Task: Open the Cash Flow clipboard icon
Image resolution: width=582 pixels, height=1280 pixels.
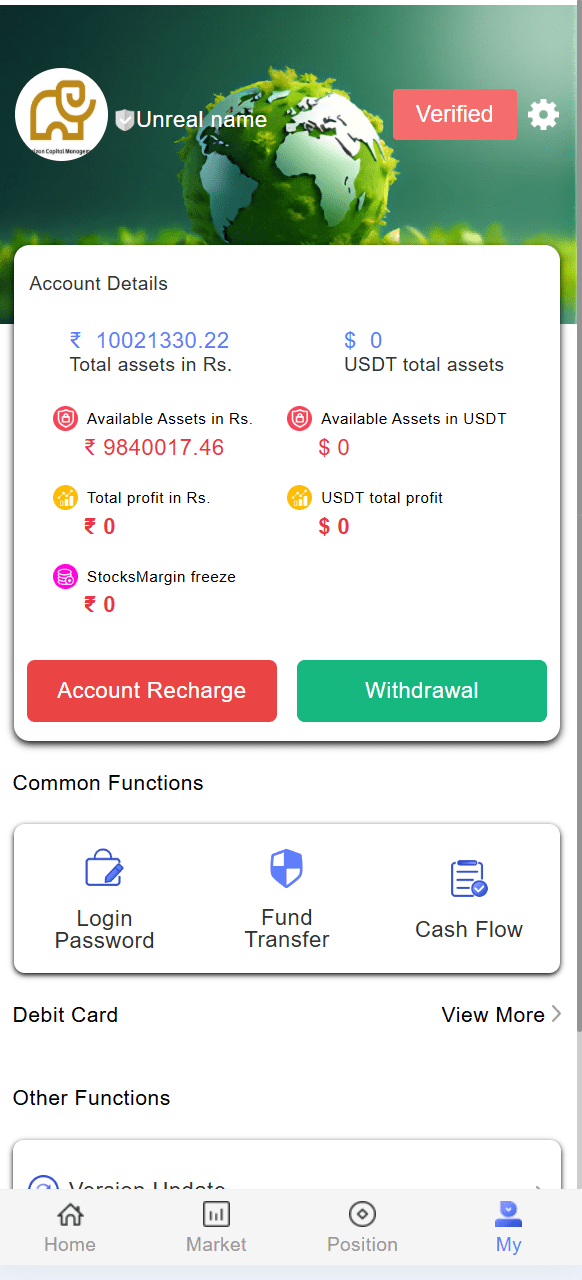Action: pos(468,878)
